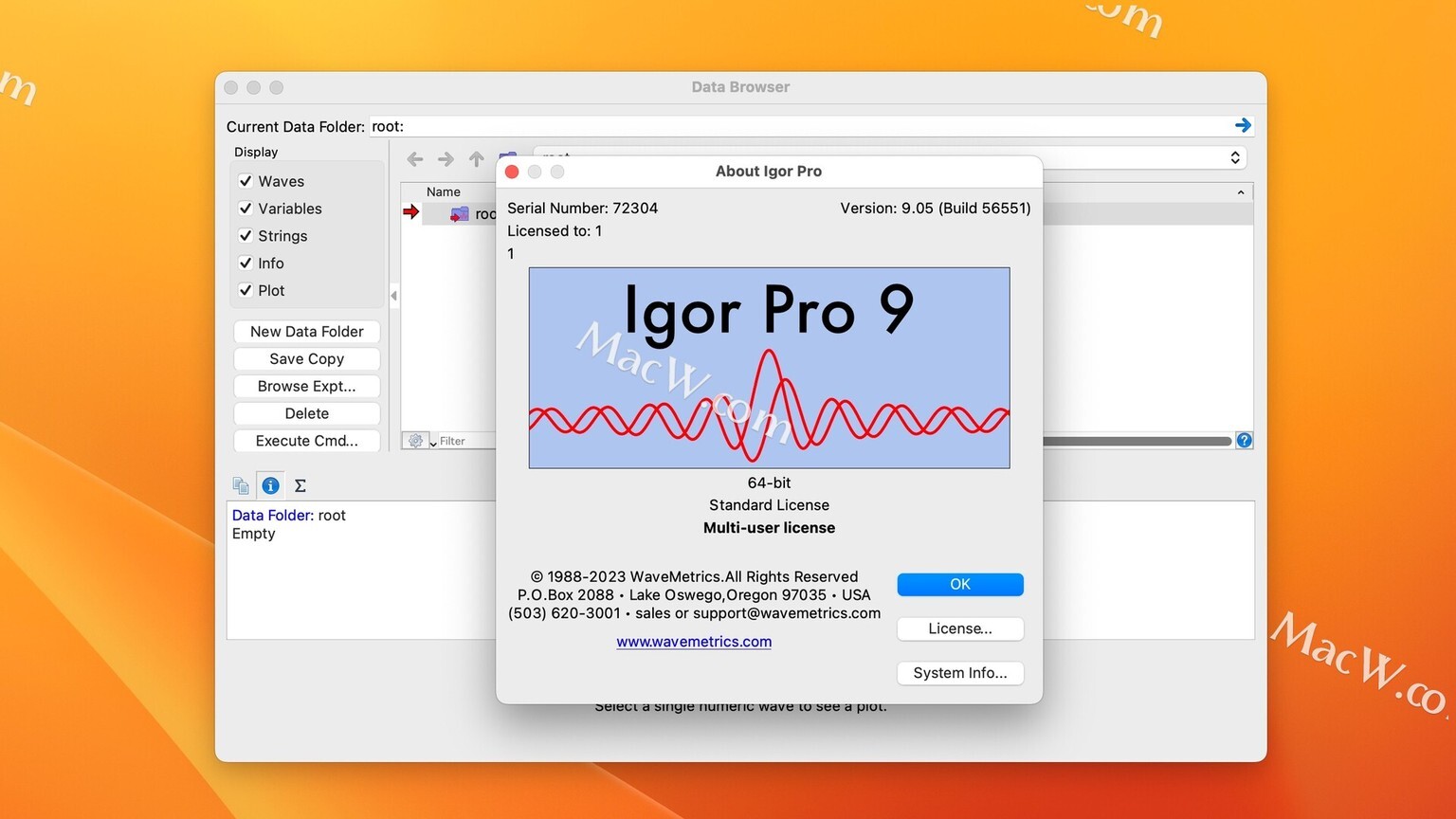This screenshot has height=819, width=1456.
Task: Go up one folder level arrow
Action: (476, 159)
